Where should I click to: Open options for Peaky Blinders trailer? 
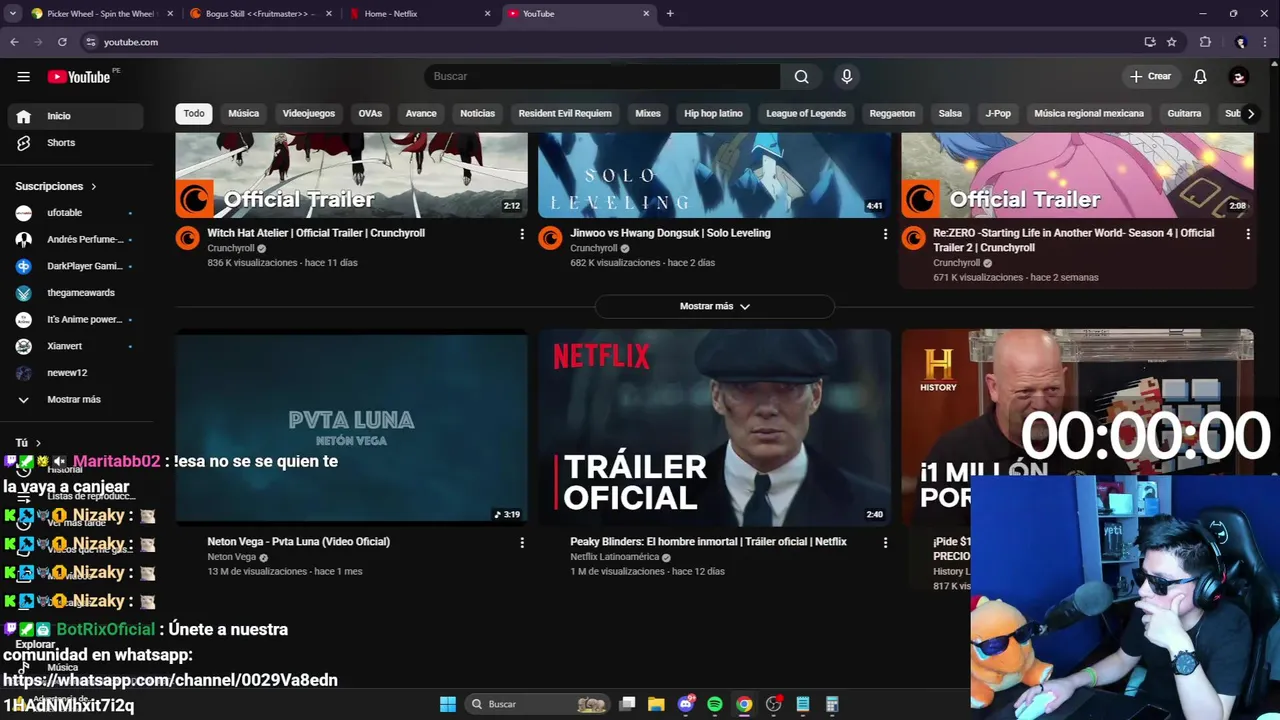[x=885, y=542]
